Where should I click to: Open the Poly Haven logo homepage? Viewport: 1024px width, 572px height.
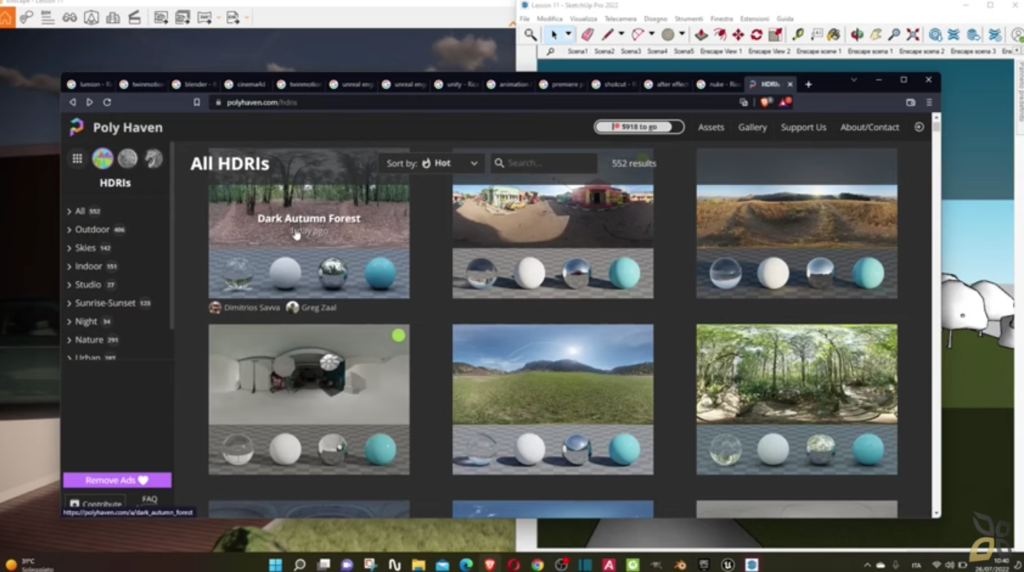tap(116, 127)
